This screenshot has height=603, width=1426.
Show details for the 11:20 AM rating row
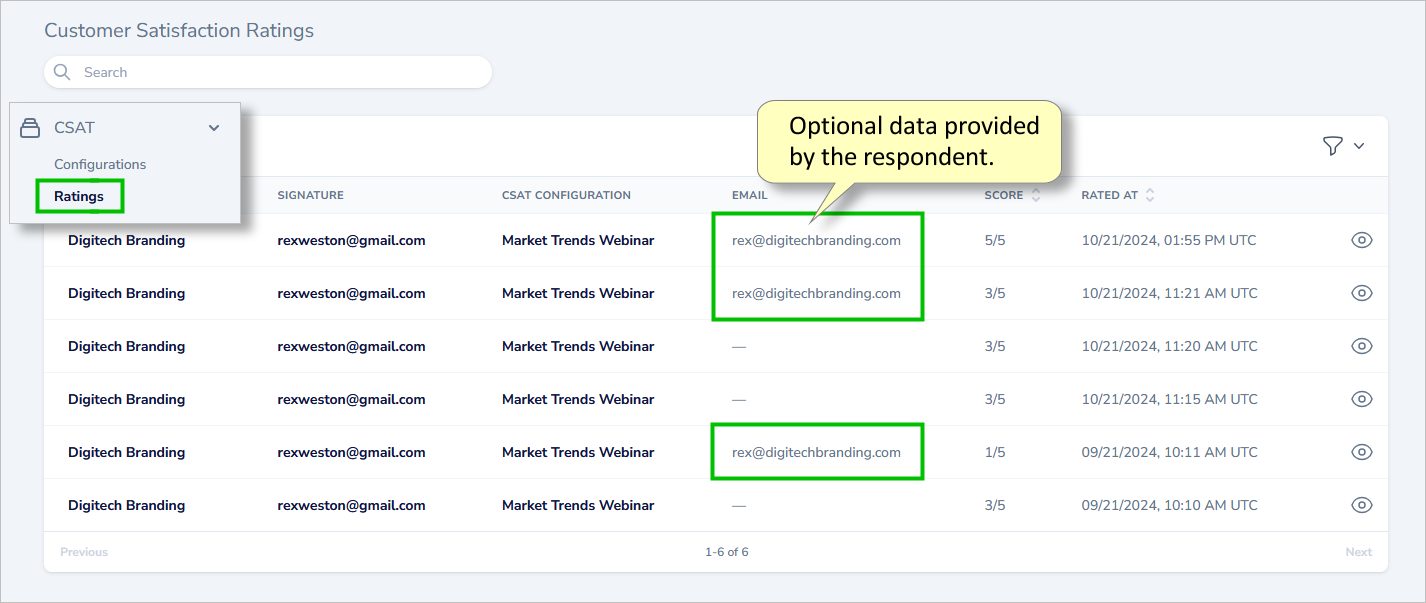tap(1362, 346)
